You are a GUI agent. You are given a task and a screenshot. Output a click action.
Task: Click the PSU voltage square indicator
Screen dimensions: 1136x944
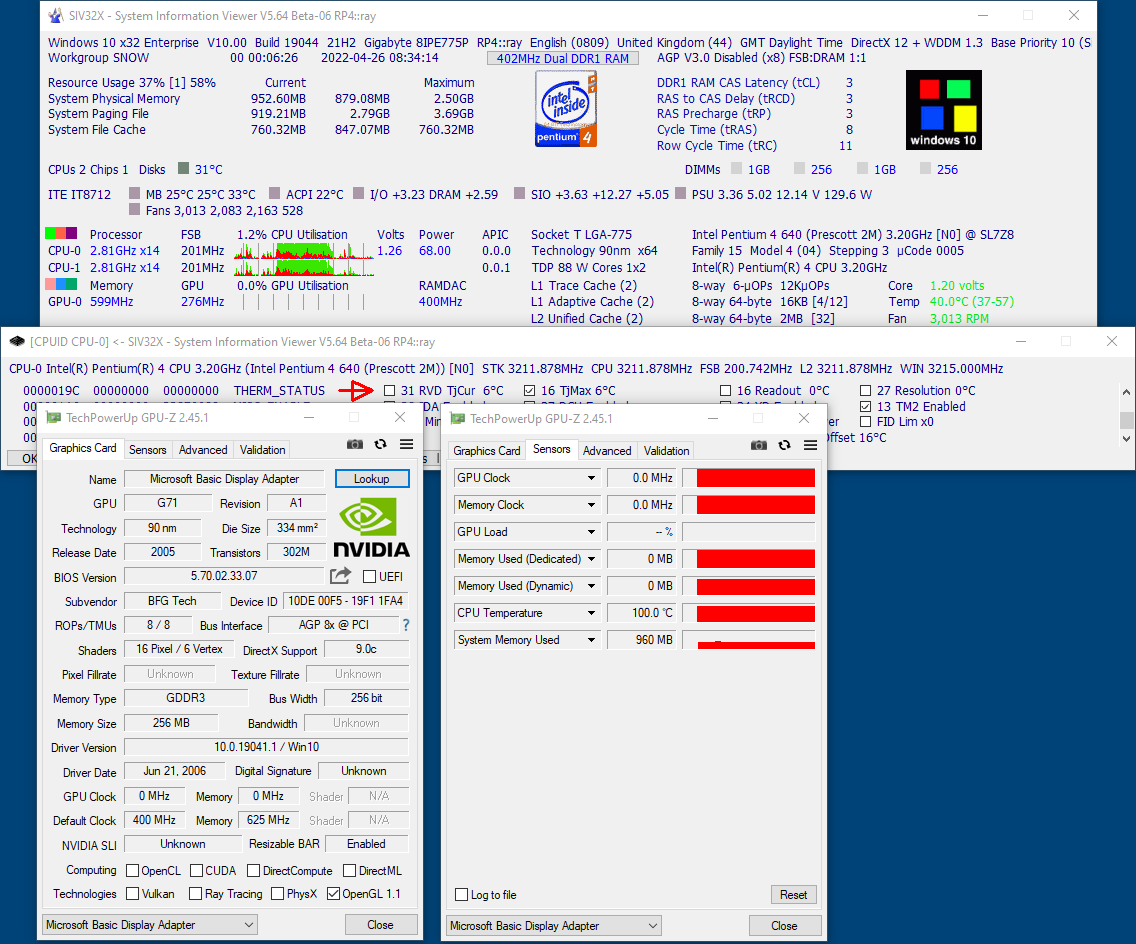680,193
